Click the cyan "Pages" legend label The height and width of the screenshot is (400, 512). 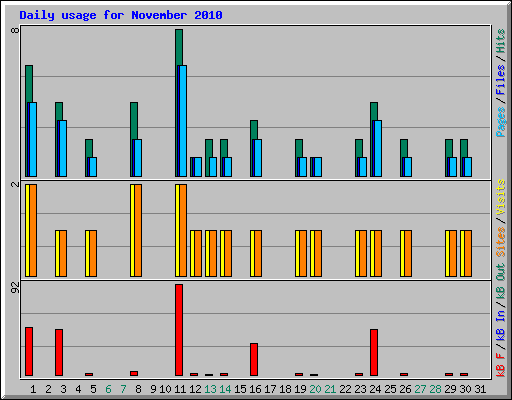(500, 122)
